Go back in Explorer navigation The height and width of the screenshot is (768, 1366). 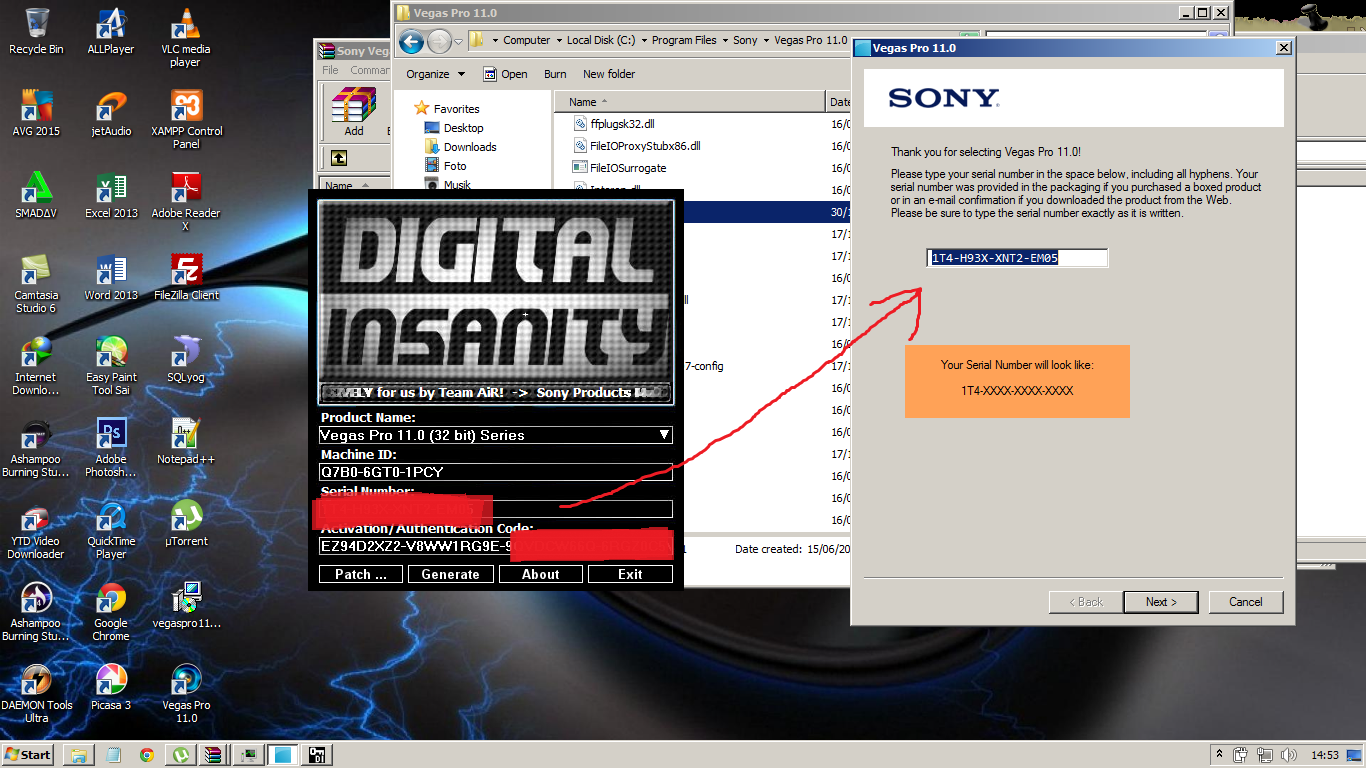coord(411,41)
